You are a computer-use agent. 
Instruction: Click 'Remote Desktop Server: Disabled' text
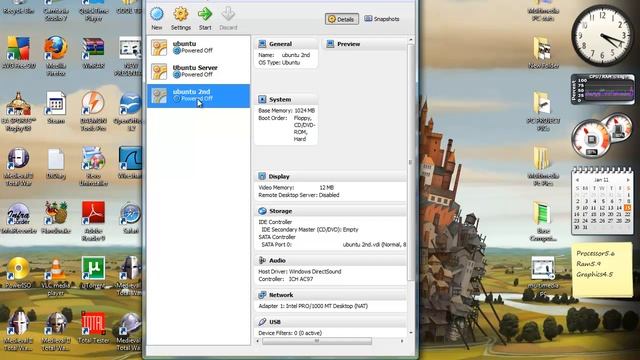tap(299, 195)
